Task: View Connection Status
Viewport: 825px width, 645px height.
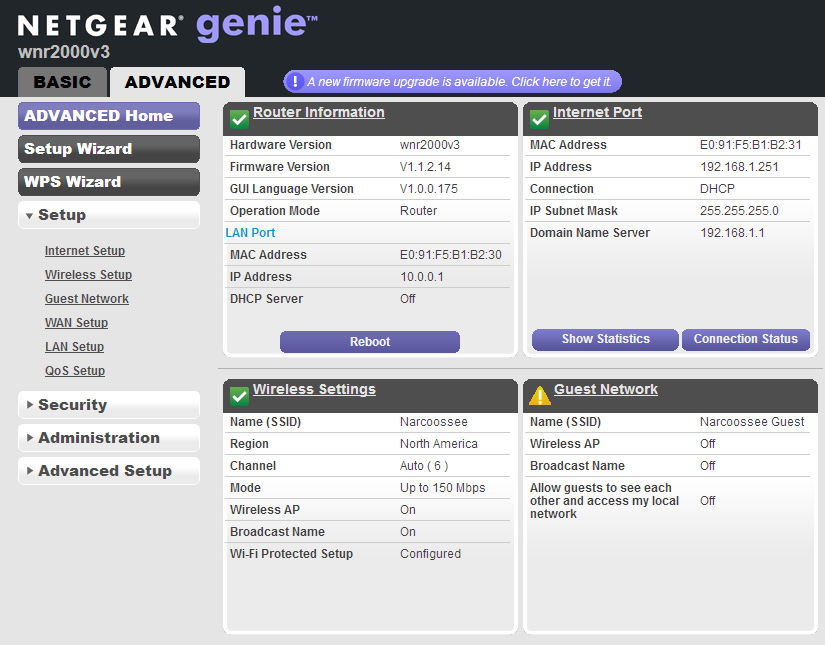Action: pyautogui.click(x=746, y=339)
